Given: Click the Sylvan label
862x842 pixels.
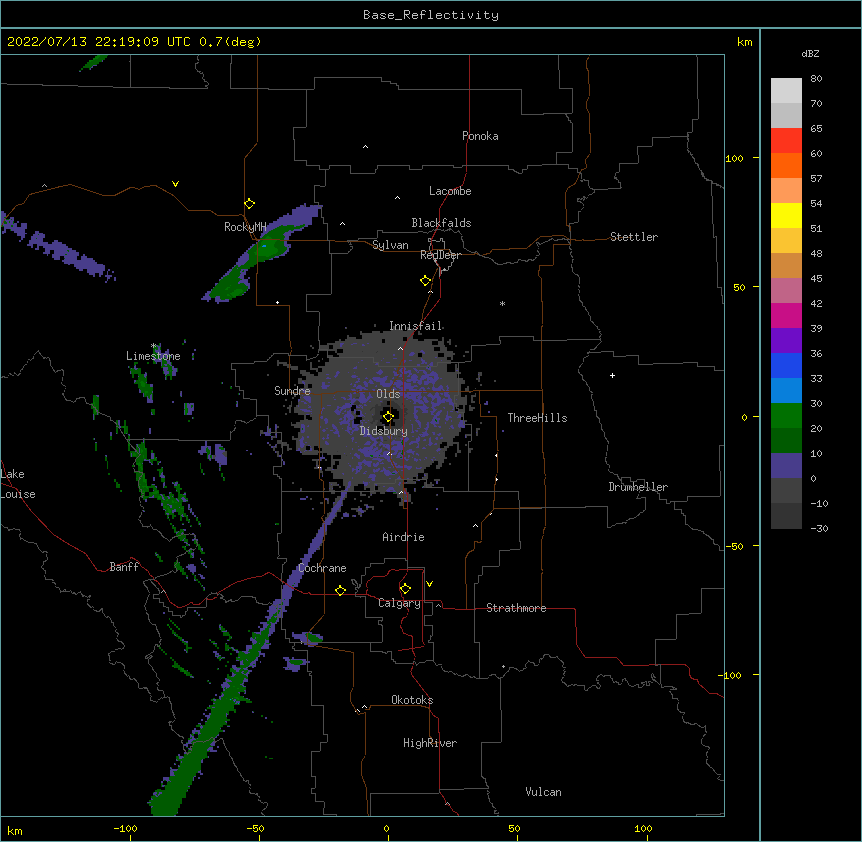Looking at the screenshot, I should coord(390,245).
